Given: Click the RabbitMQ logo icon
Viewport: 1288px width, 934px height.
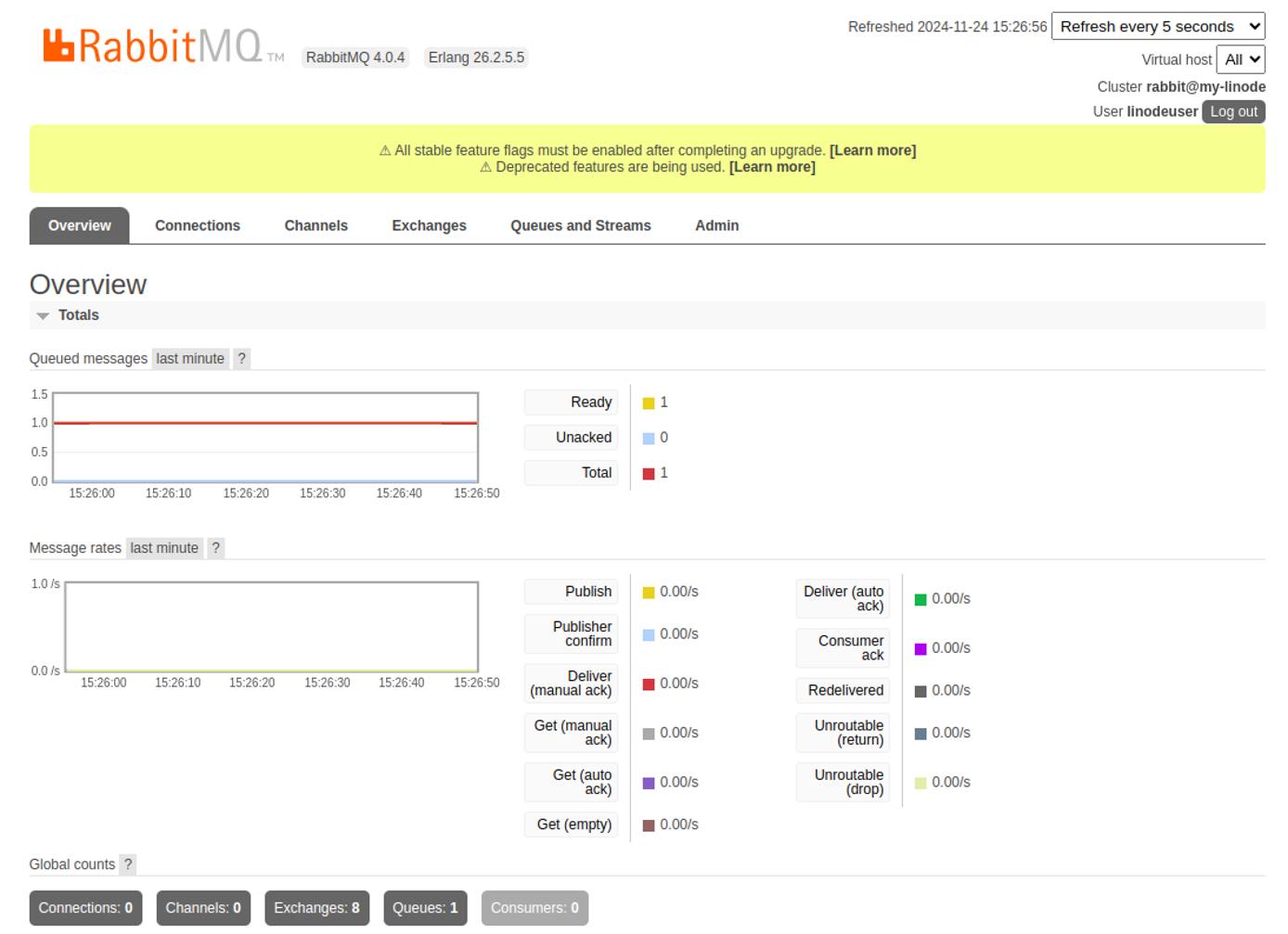Looking at the screenshot, I should point(59,44).
